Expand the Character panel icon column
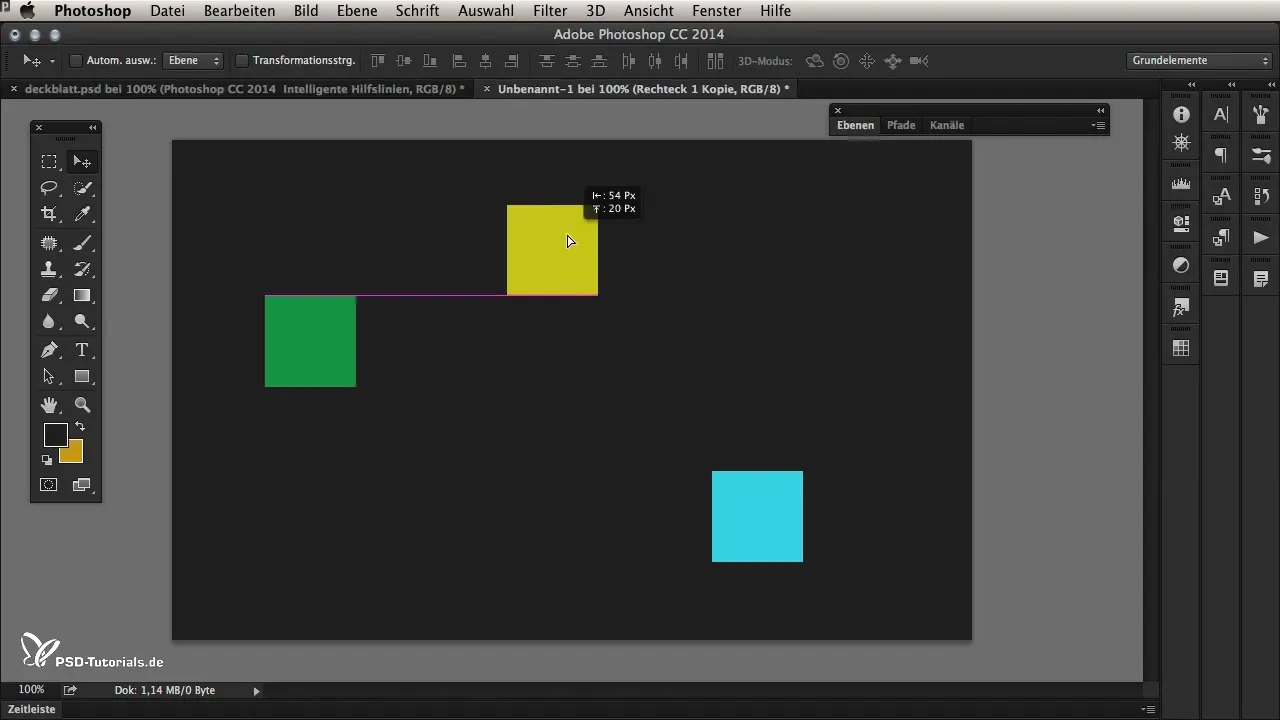Image resolution: width=1280 pixels, height=720 pixels. 1232,85
